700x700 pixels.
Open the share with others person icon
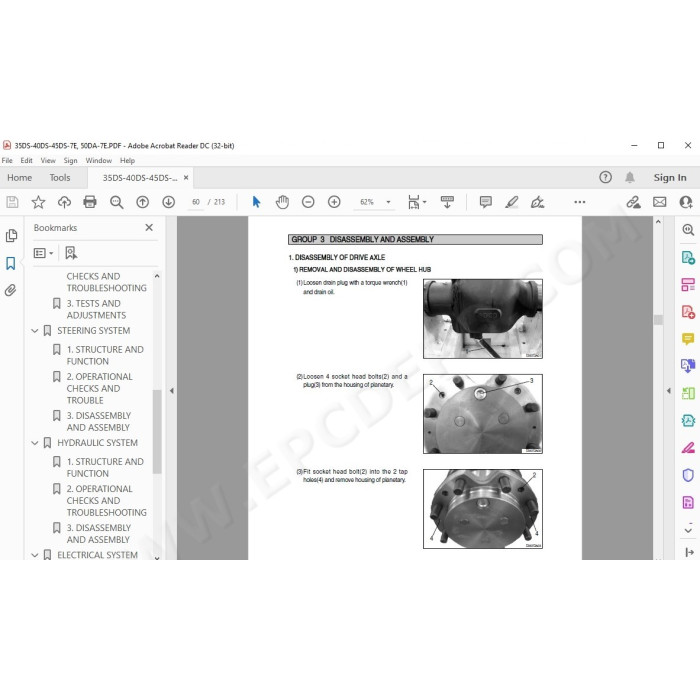click(685, 202)
